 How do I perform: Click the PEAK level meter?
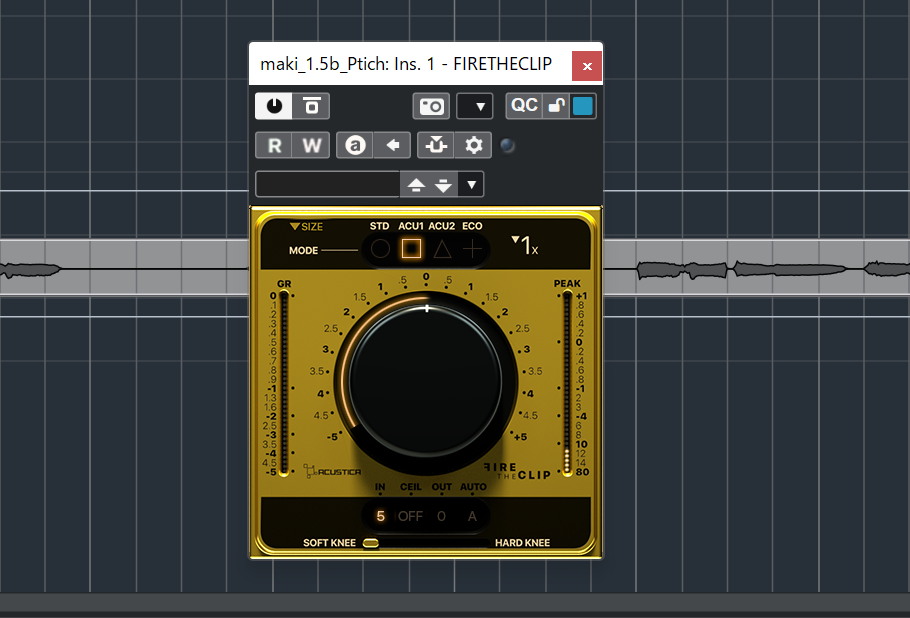click(567, 383)
